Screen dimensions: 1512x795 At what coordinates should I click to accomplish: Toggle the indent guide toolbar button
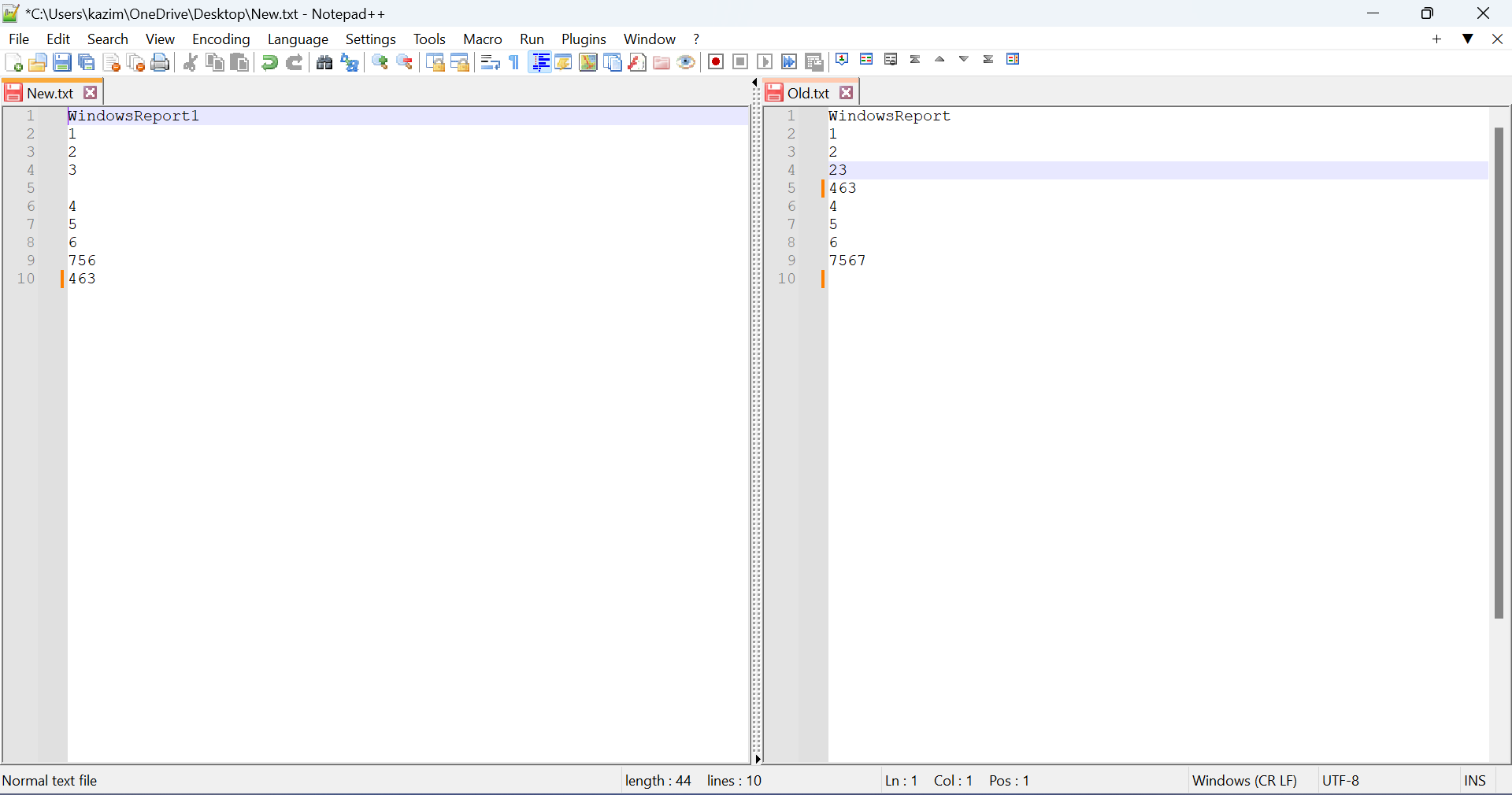coord(540,63)
